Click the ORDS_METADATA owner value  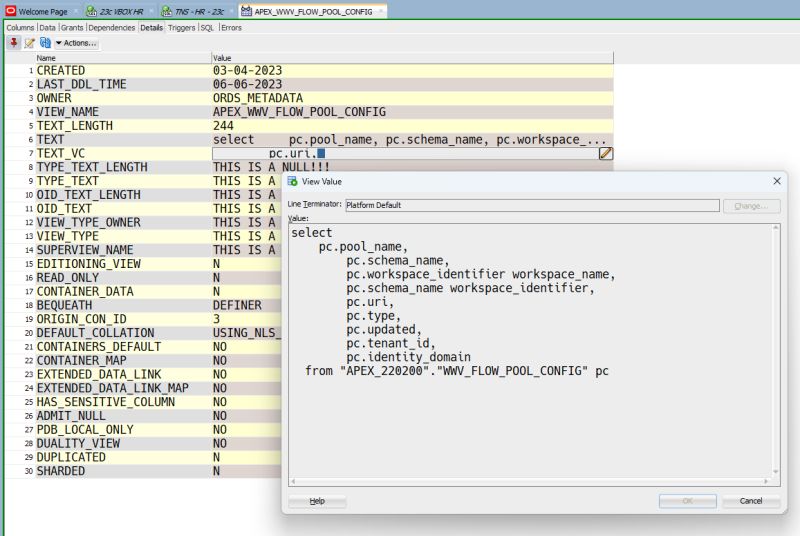coord(258,98)
